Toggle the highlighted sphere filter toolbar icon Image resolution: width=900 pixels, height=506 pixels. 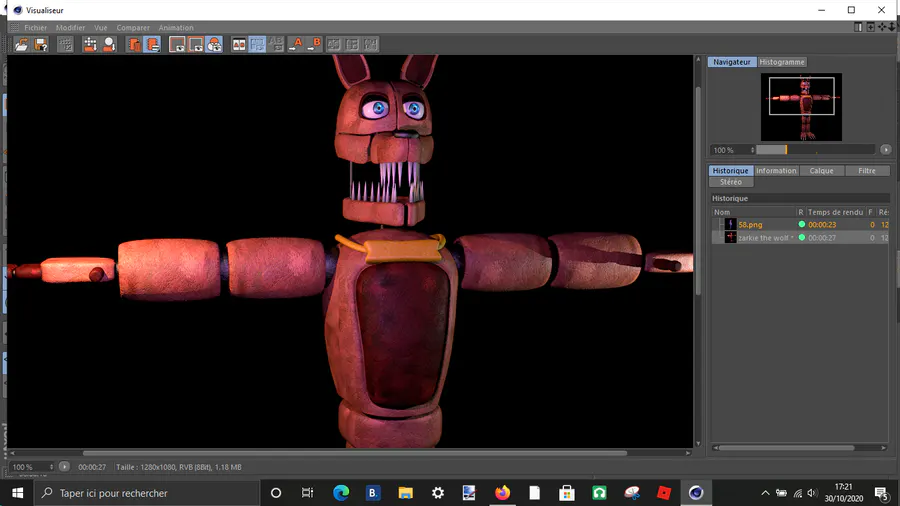pyautogui.click(x=214, y=45)
